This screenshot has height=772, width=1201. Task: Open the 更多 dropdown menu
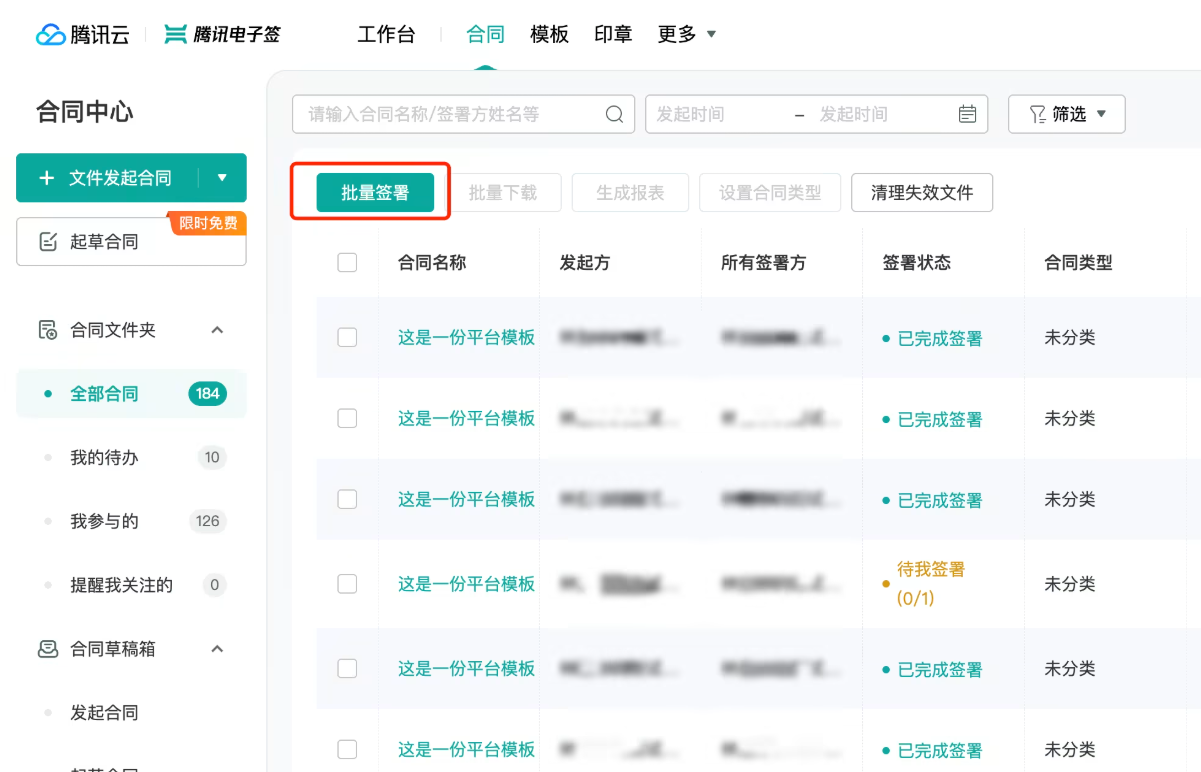point(687,34)
